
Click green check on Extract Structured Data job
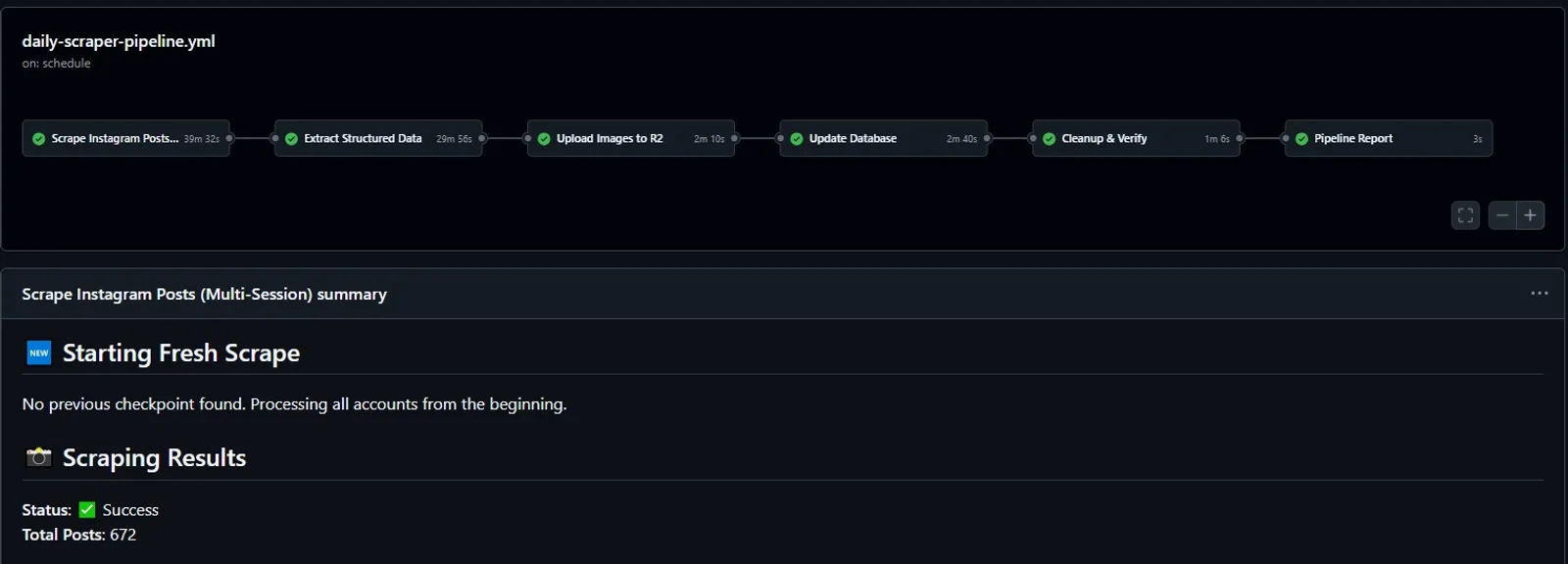pyautogui.click(x=291, y=139)
